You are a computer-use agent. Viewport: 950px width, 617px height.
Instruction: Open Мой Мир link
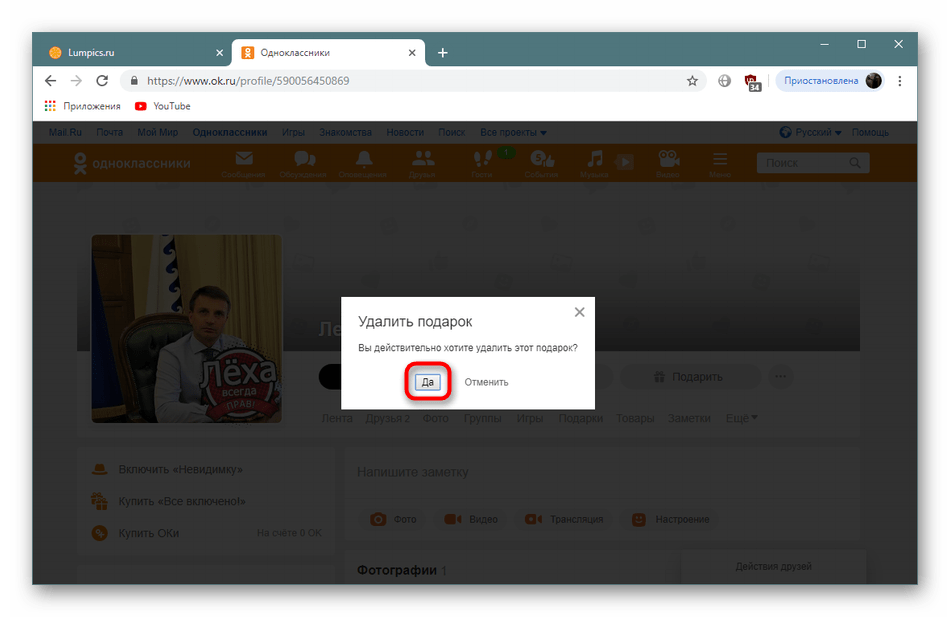coord(158,132)
